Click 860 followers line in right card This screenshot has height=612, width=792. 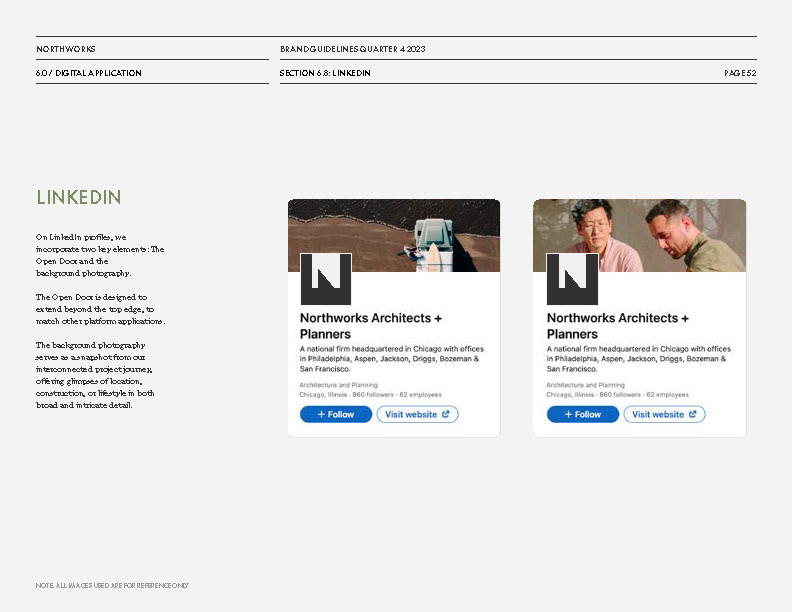click(x=617, y=394)
